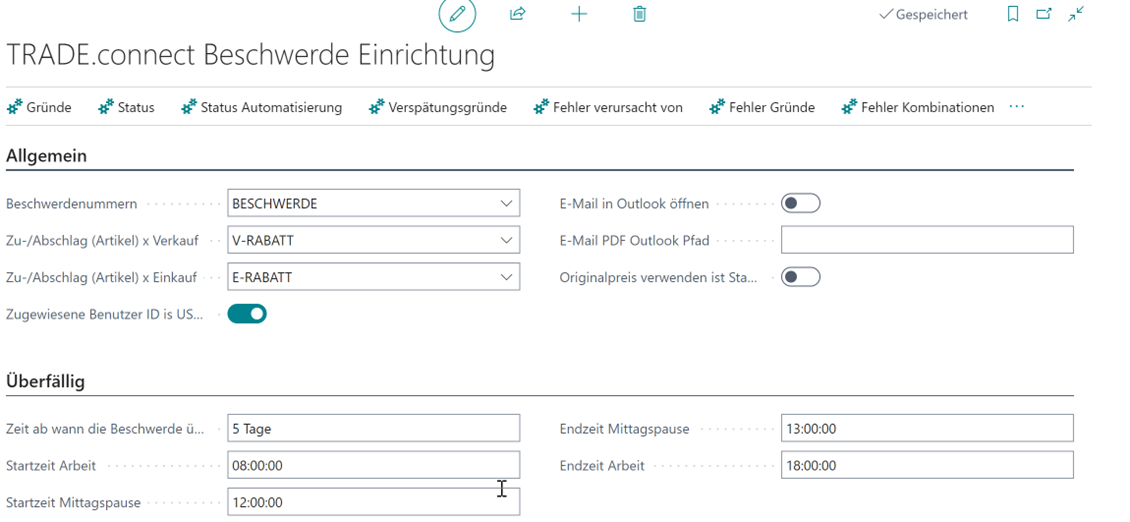Expand the E-RABATT dropdown arrow

[x=506, y=277]
